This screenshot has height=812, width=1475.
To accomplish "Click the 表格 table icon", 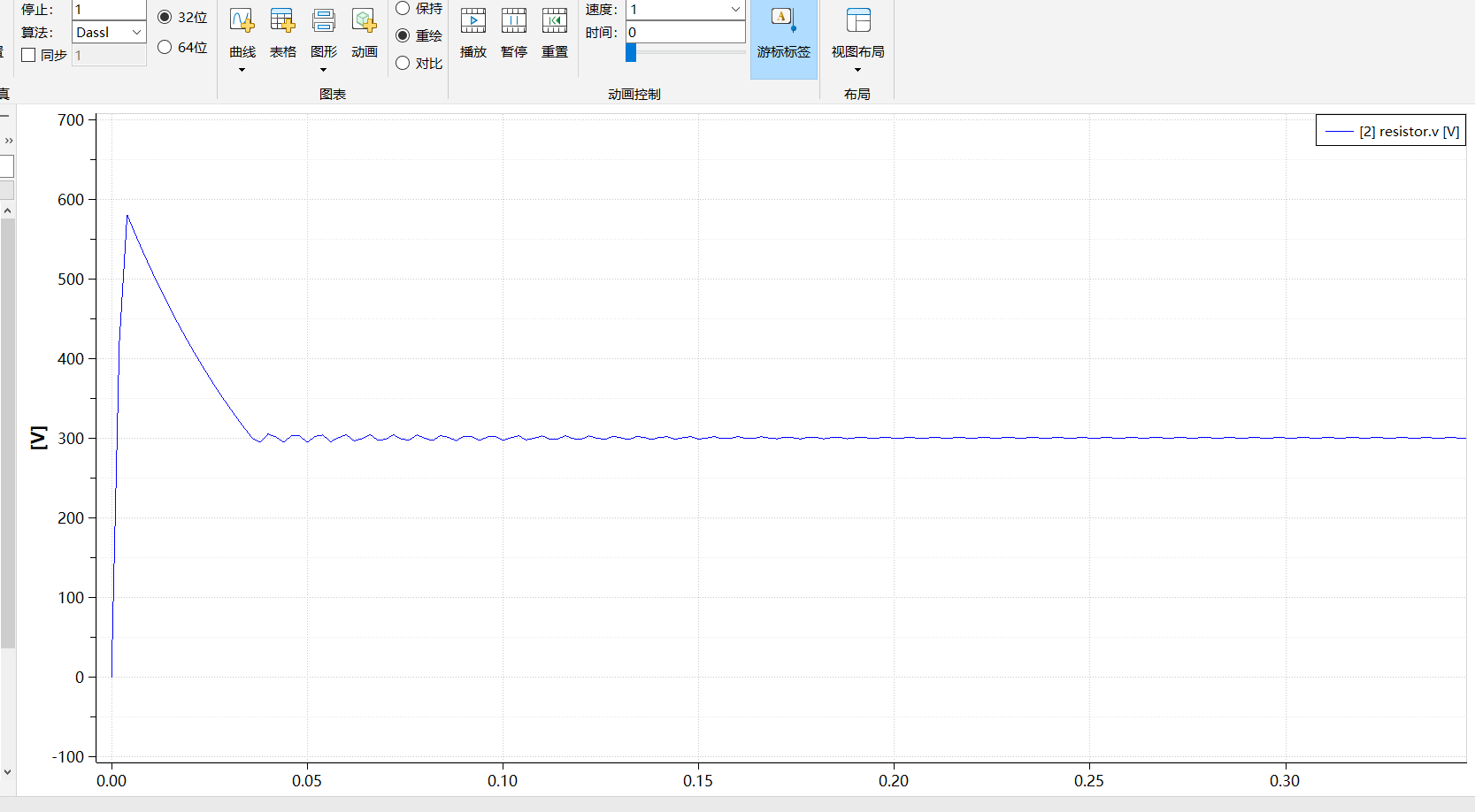I will [x=282, y=32].
